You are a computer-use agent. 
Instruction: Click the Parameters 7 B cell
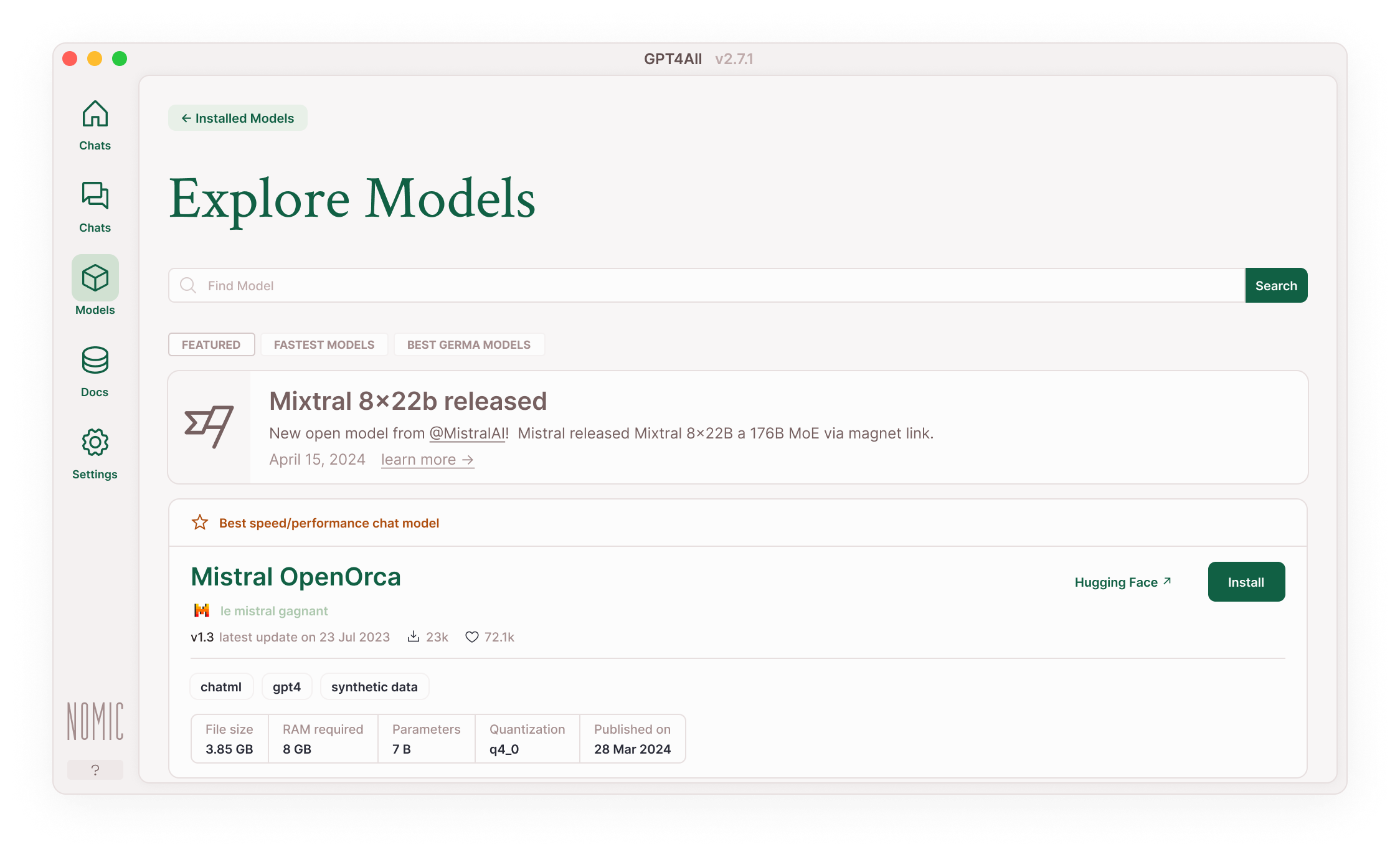click(x=427, y=739)
